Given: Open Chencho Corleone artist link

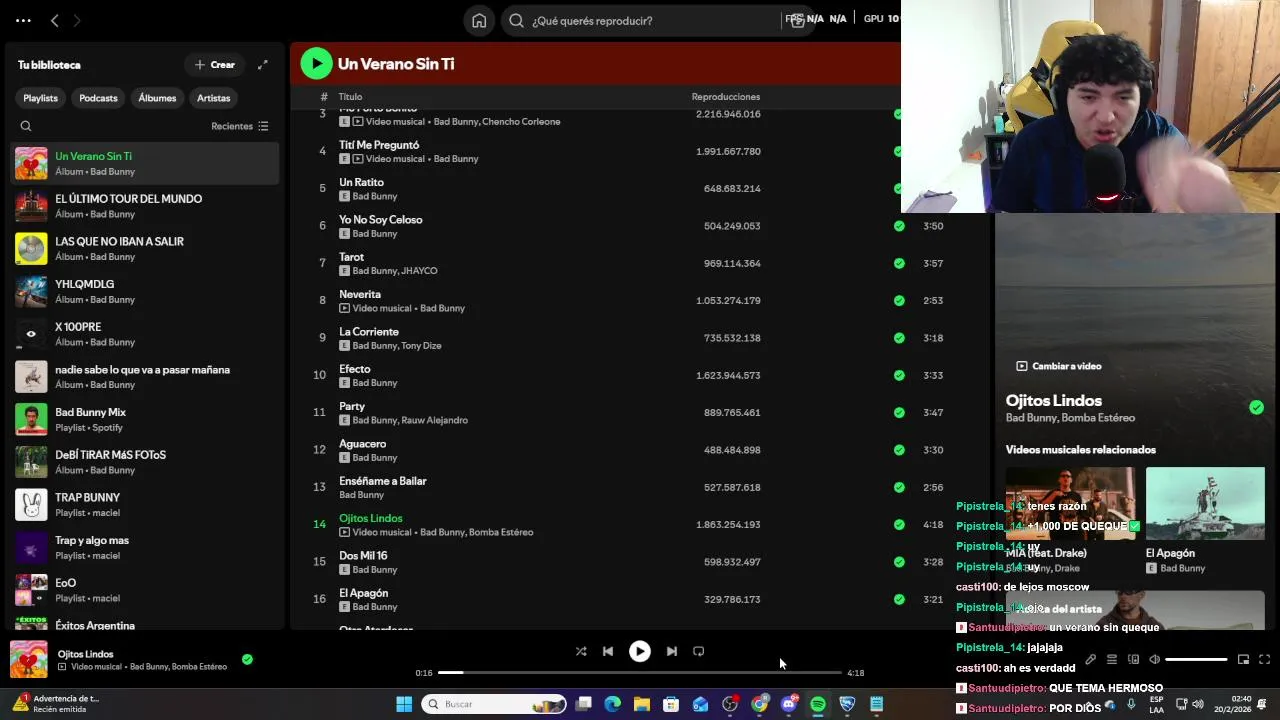Looking at the screenshot, I should click(521, 122).
